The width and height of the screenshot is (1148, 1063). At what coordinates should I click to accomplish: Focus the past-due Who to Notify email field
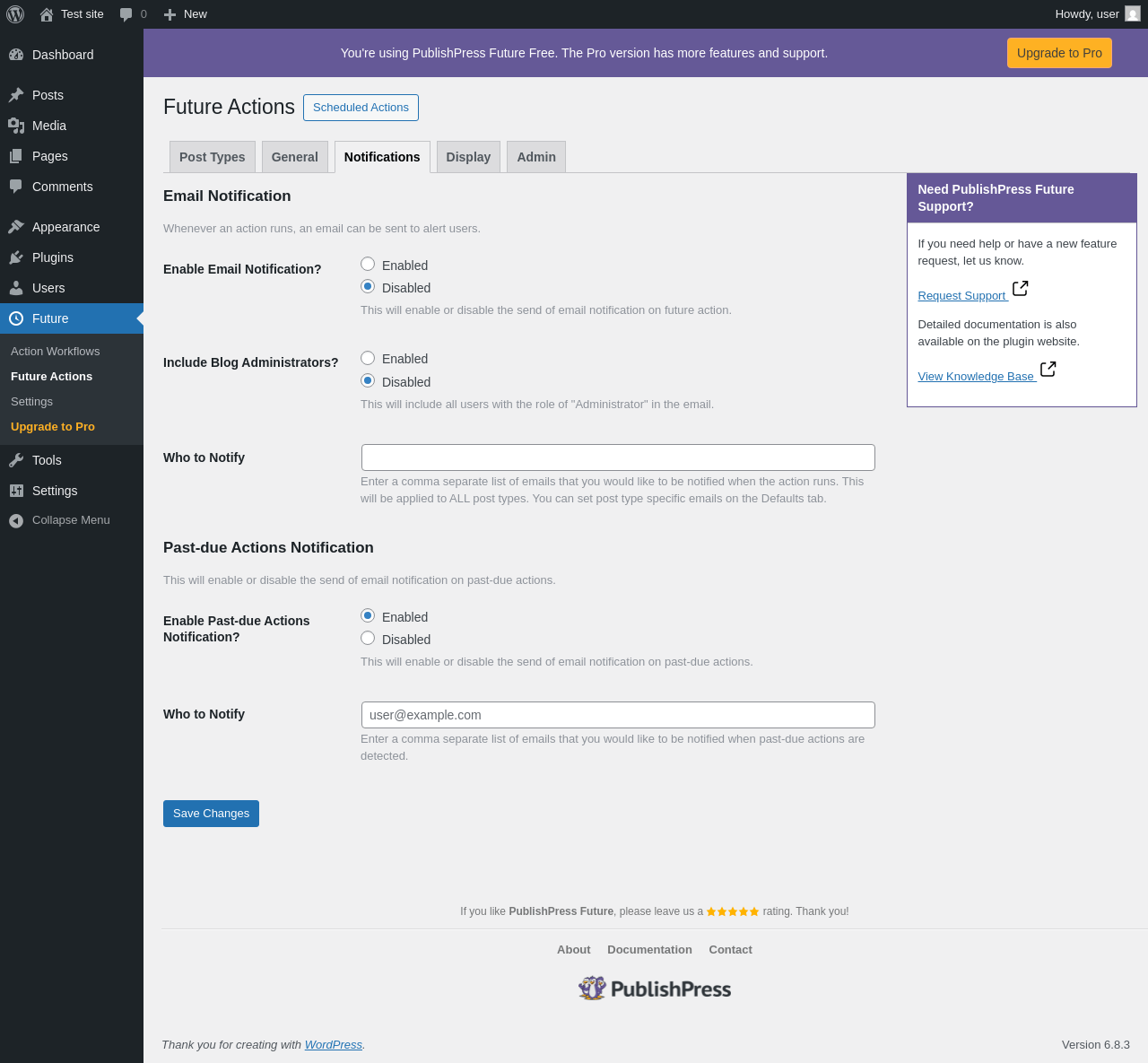click(618, 715)
